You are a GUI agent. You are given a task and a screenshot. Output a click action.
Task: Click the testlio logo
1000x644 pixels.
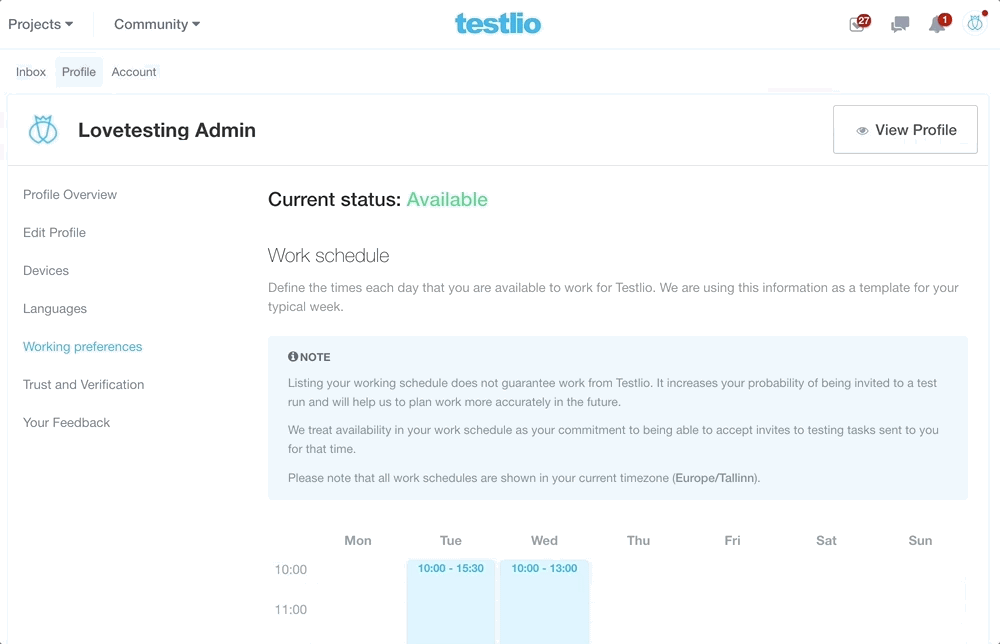click(x=498, y=24)
